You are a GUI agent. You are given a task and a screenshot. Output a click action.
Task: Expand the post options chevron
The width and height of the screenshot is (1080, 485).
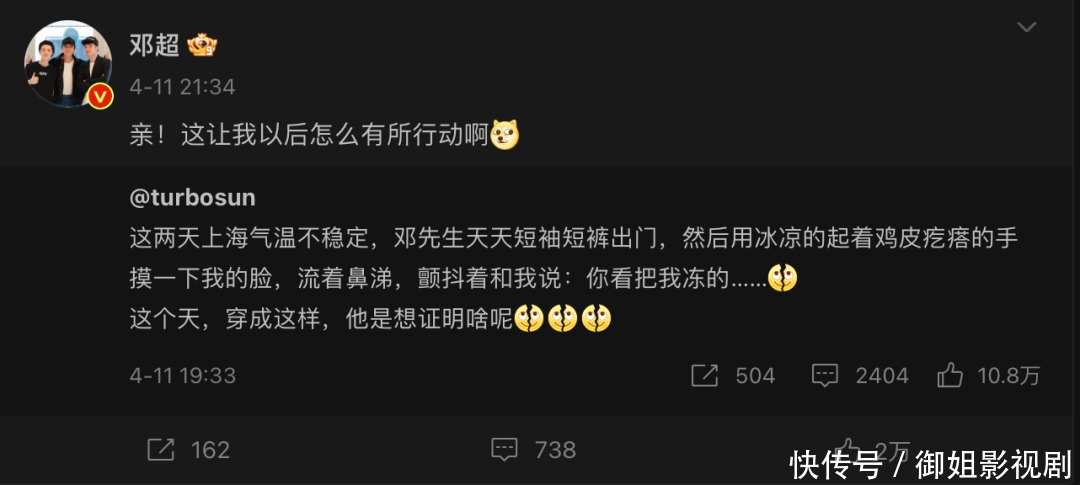click(1027, 27)
